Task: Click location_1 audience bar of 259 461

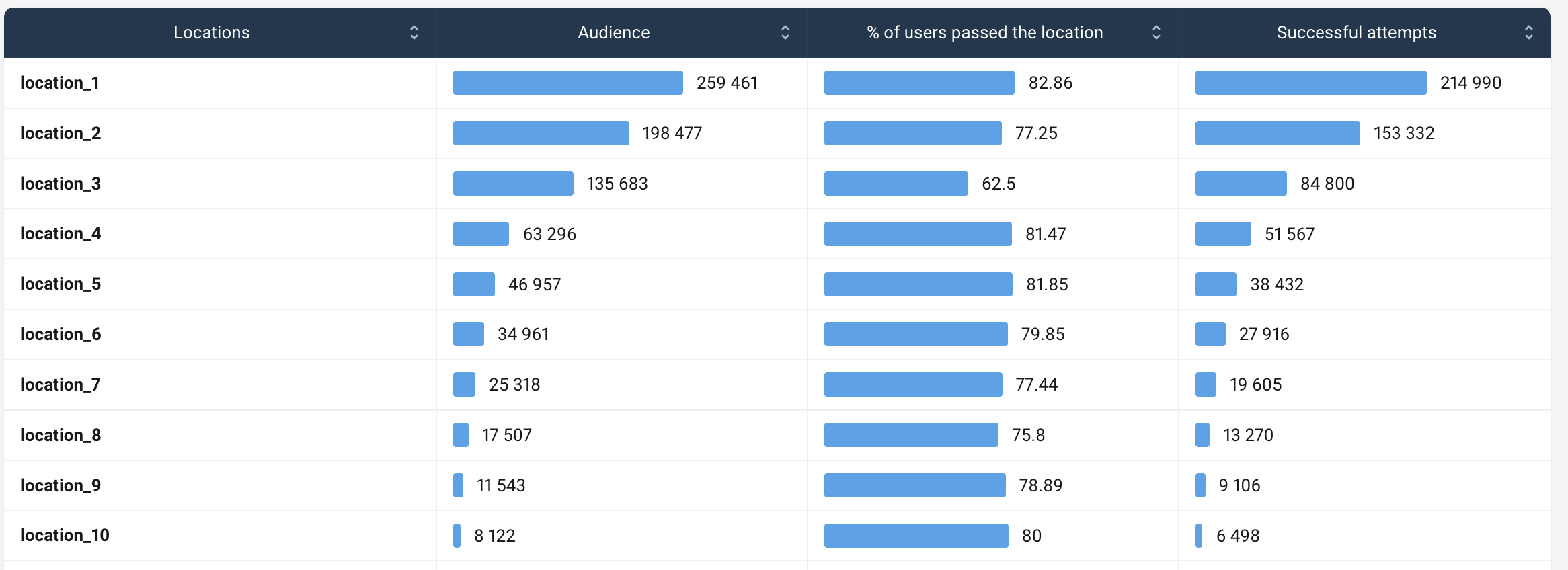Action: click(x=567, y=83)
